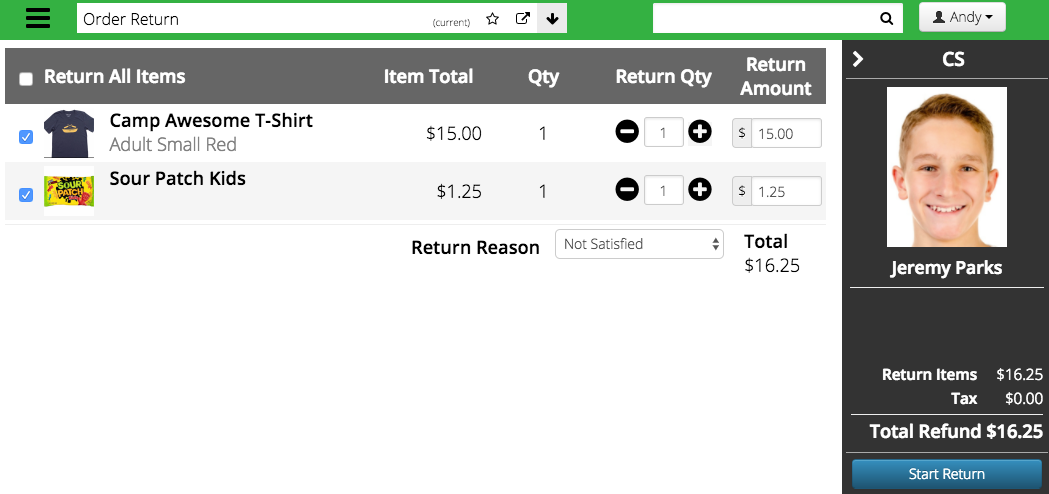Expand page history down-arrow dropdown
This screenshot has height=494, width=1049.
coord(552,19)
